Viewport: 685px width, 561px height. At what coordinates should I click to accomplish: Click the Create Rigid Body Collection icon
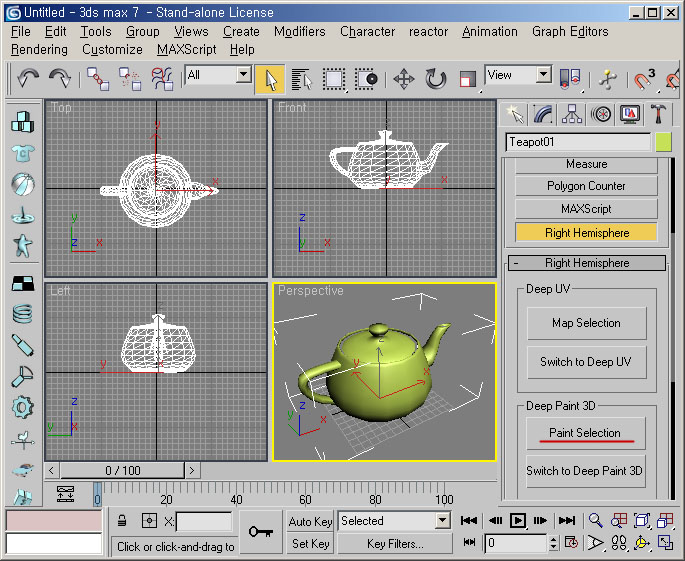coord(23,122)
